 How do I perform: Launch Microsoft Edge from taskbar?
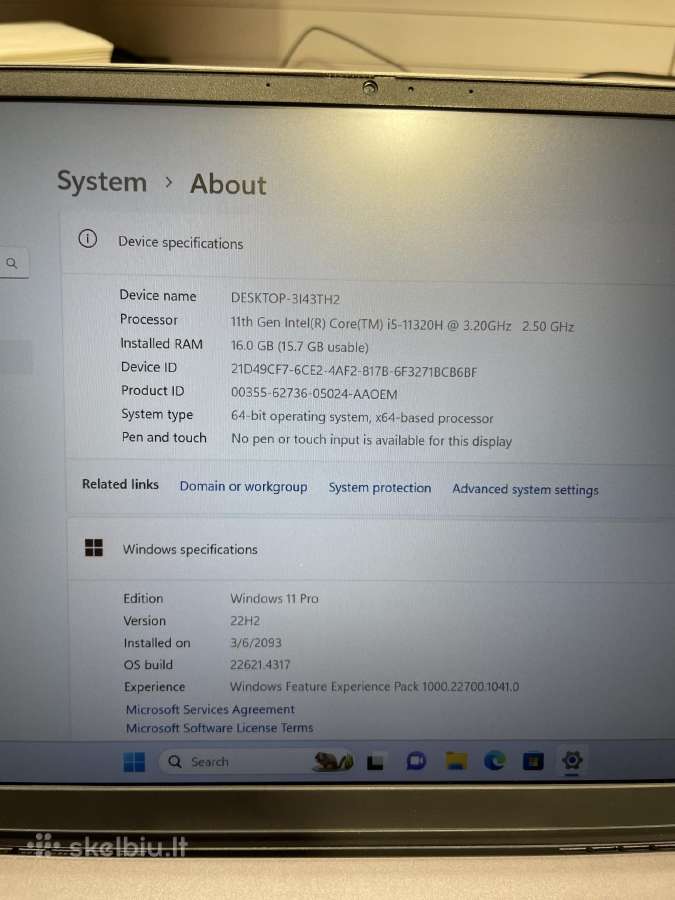tap(495, 761)
